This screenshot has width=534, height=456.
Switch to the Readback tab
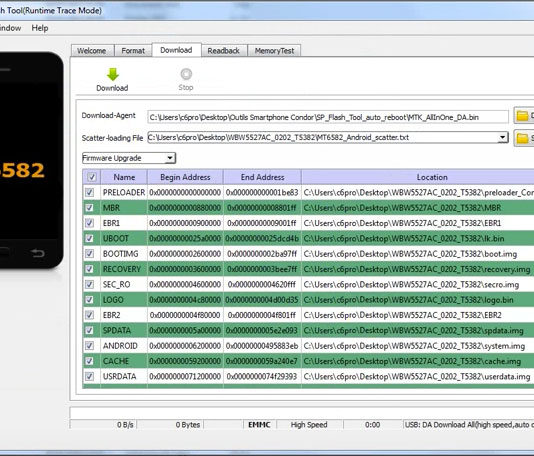coord(223,51)
